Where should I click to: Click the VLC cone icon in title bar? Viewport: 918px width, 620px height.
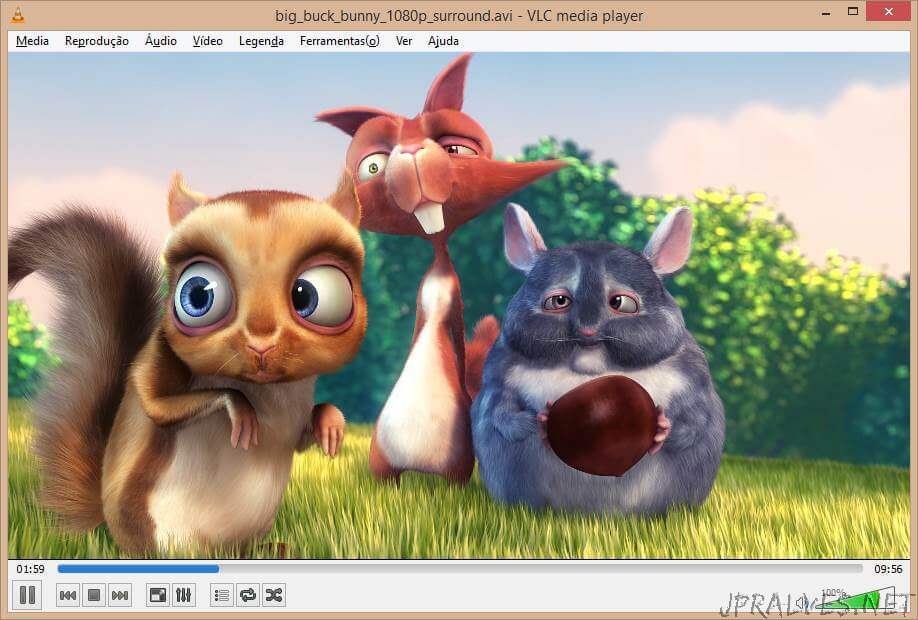click(x=18, y=15)
